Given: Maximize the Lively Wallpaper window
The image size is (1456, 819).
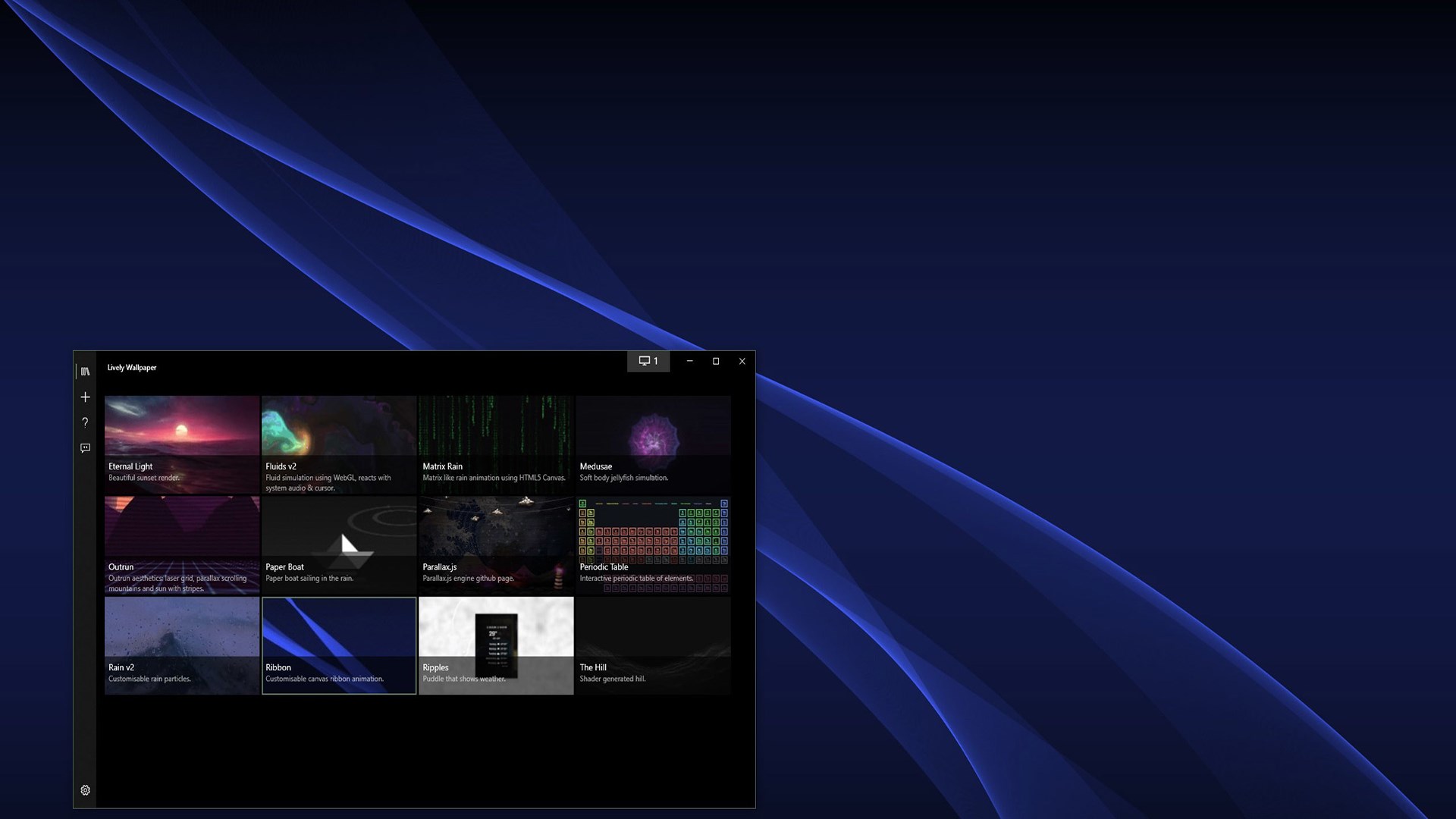Looking at the screenshot, I should pos(715,361).
